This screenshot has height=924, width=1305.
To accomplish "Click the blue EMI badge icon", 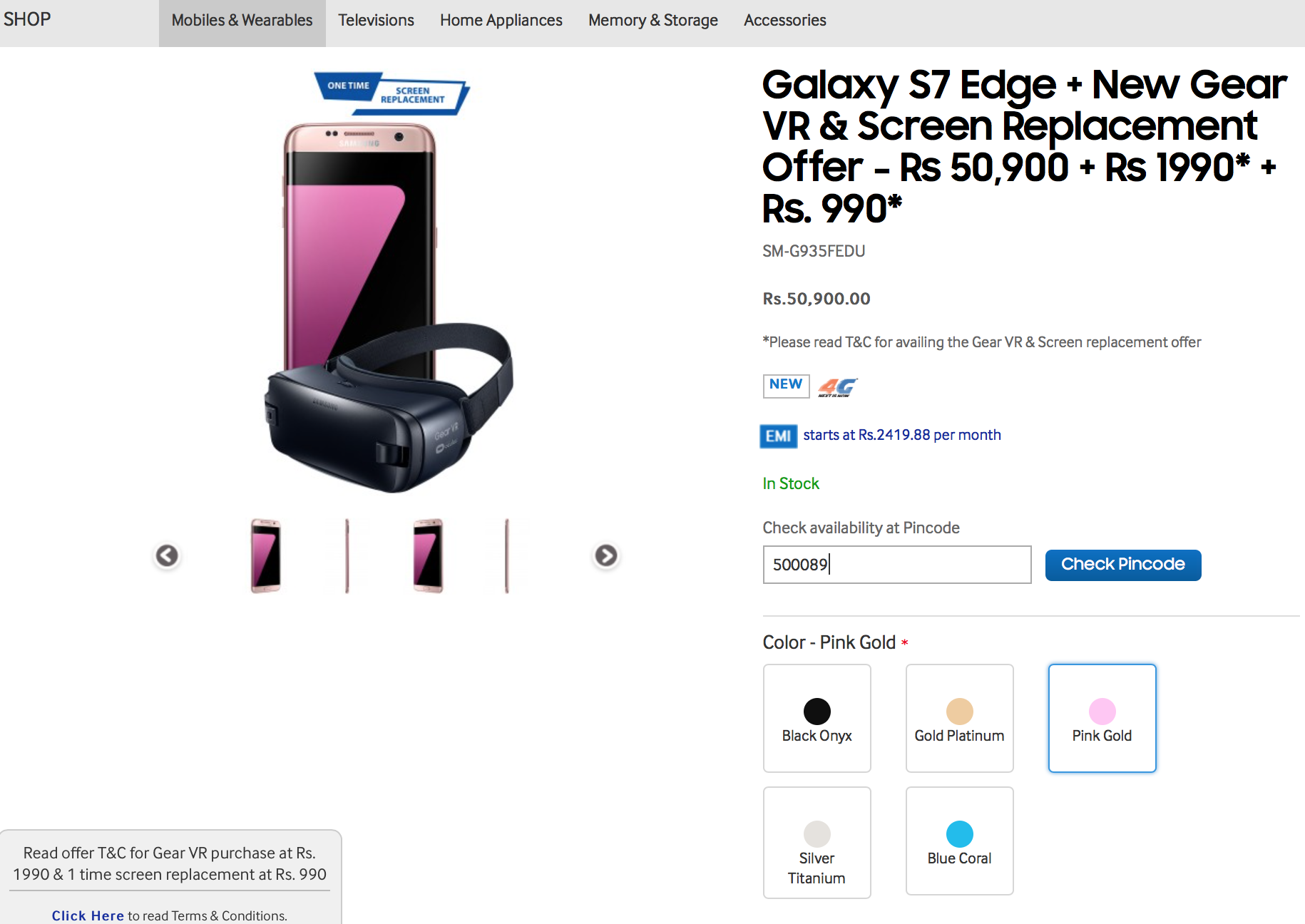I will point(777,436).
